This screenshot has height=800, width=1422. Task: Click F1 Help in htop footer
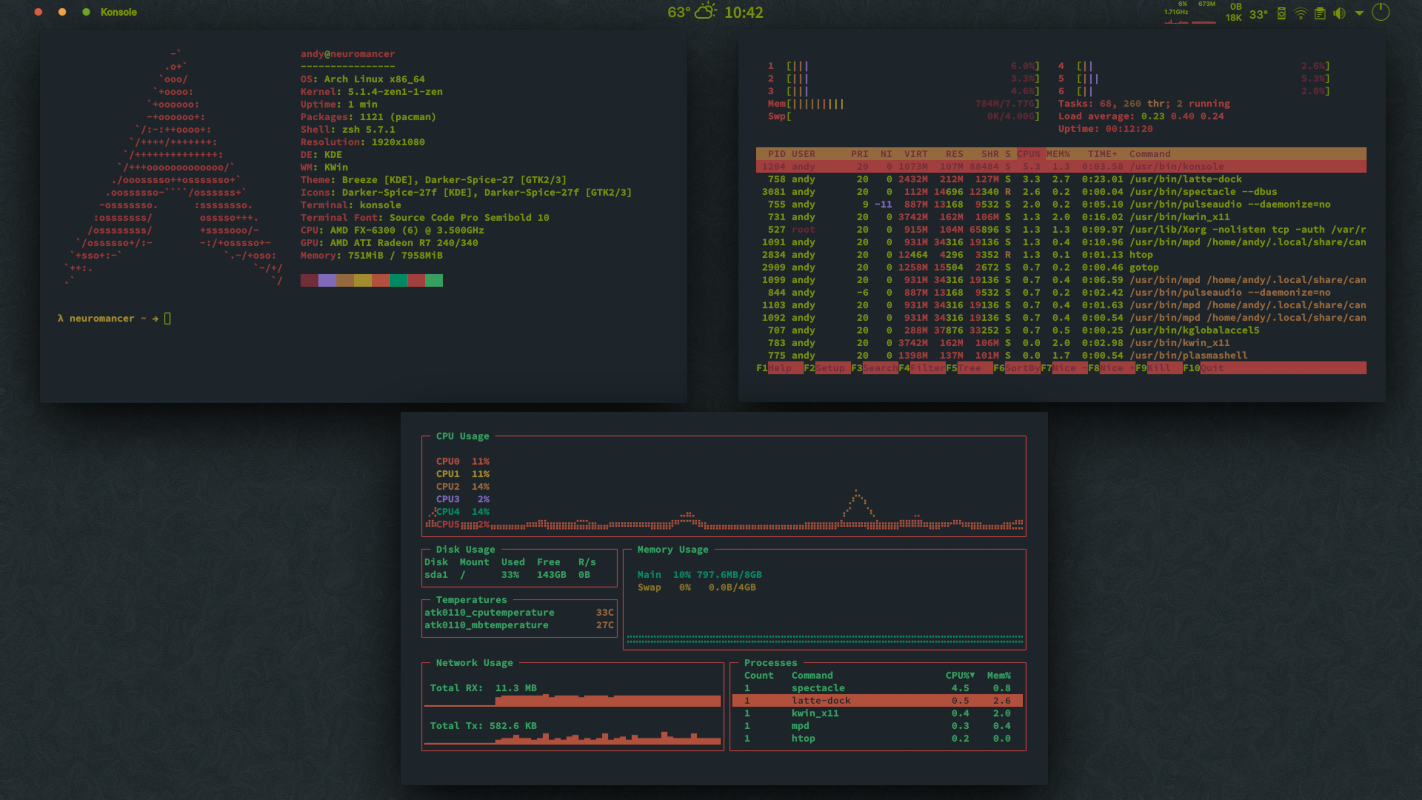point(780,368)
